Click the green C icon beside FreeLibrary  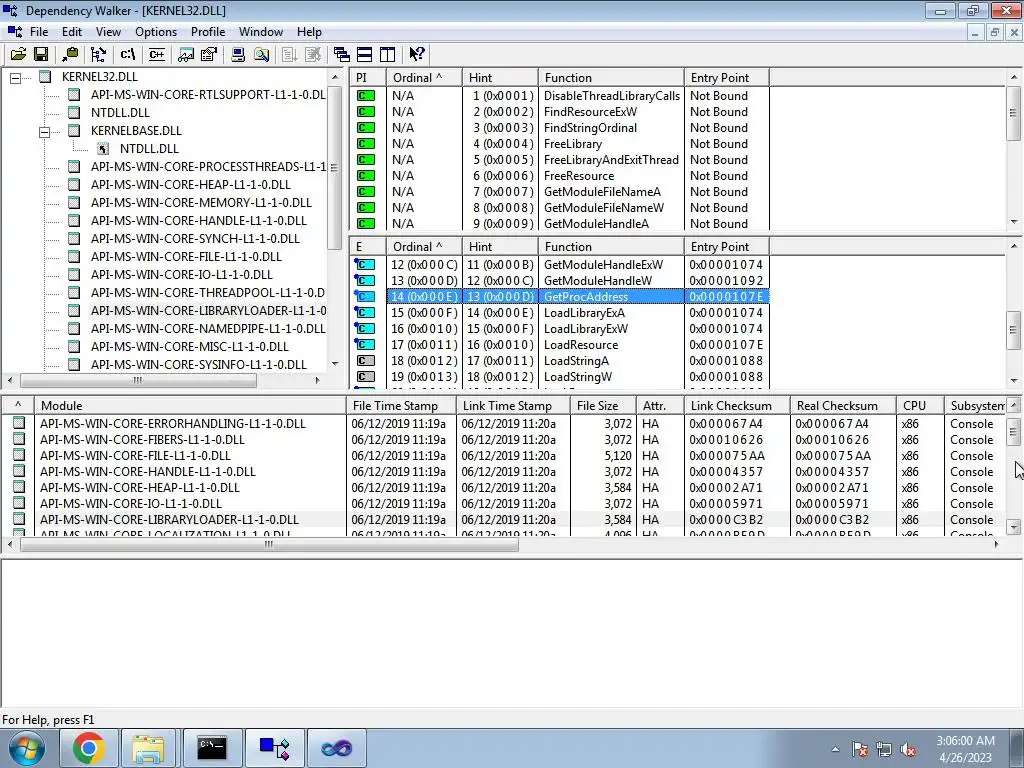coord(366,144)
